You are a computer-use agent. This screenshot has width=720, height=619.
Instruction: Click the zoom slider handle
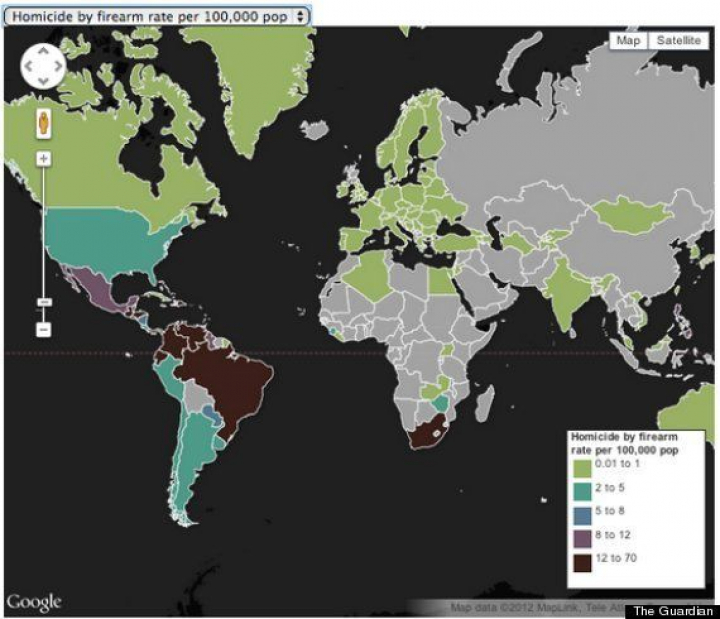43,302
